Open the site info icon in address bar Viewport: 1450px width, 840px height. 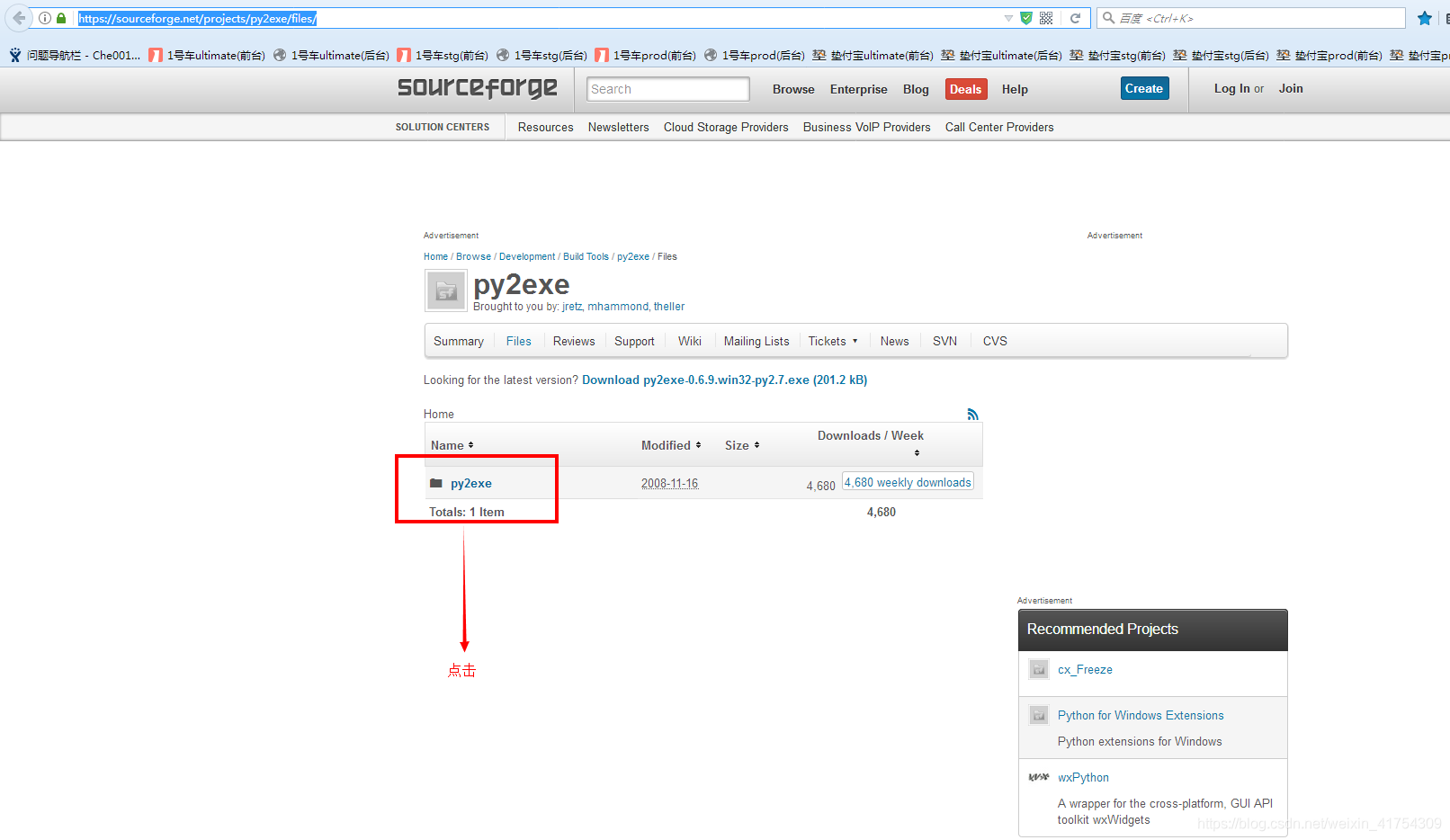click(x=45, y=18)
